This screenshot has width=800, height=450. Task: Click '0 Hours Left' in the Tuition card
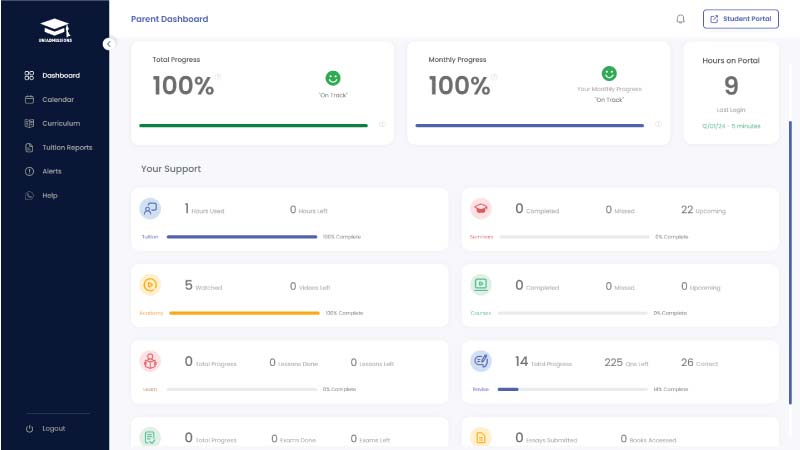309,210
